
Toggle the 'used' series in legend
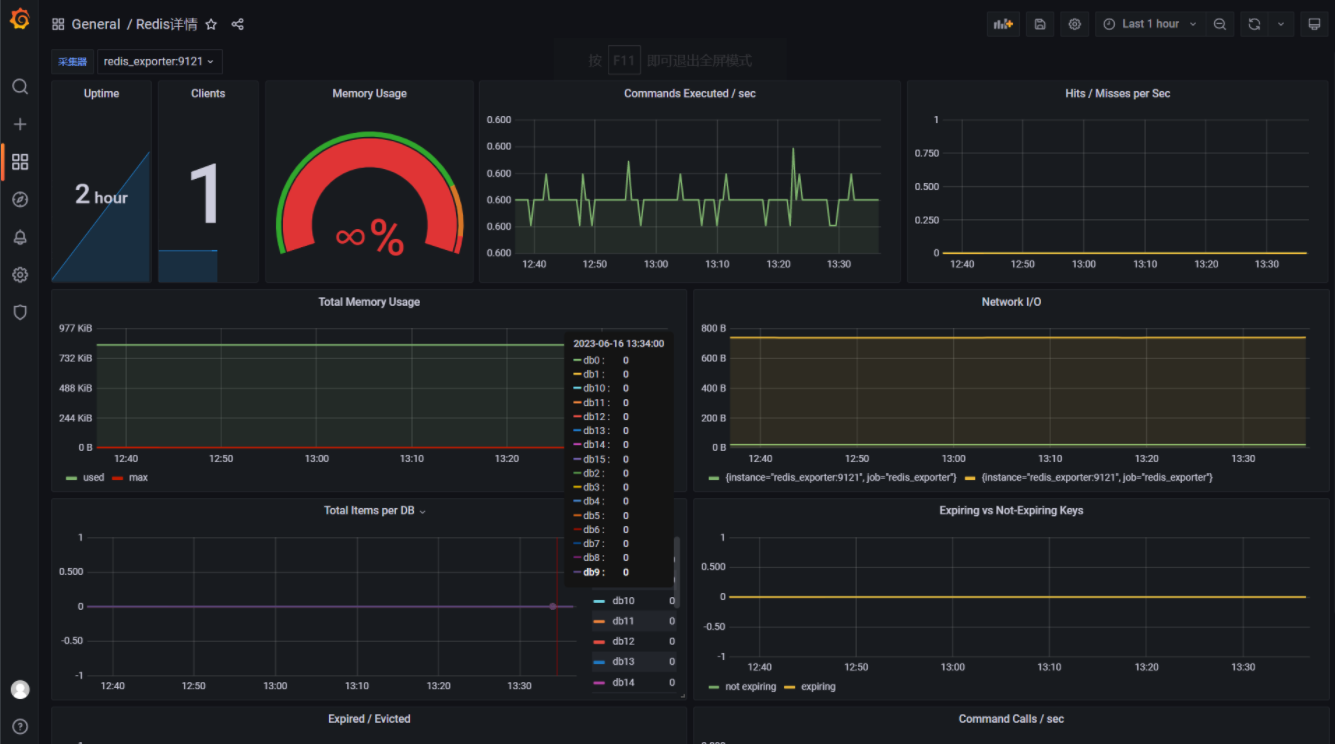pos(93,478)
